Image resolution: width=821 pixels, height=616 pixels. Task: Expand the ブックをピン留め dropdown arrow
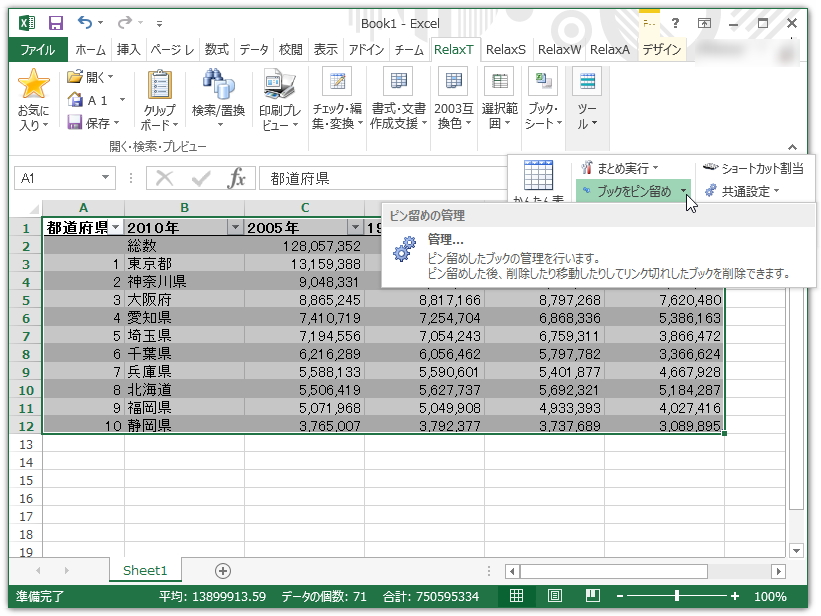coord(683,191)
